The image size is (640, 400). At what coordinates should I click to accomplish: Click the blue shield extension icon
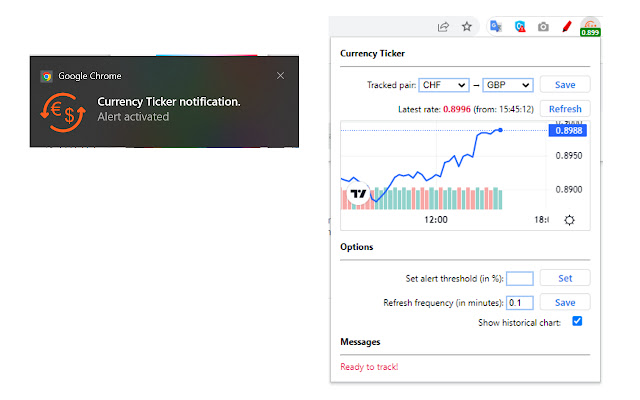pyautogui.click(x=520, y=27)
